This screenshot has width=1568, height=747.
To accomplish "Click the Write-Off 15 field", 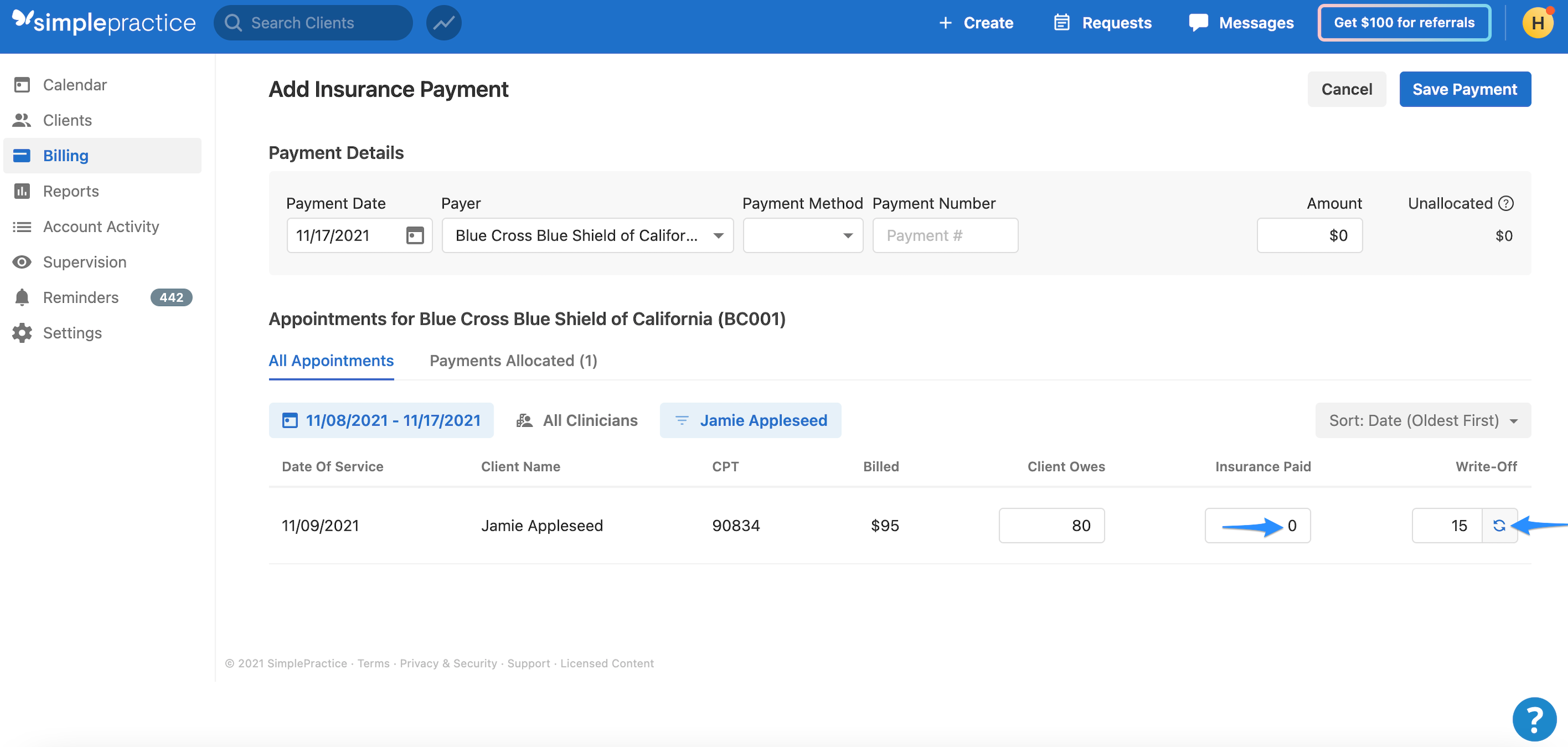I will 1447,525.
